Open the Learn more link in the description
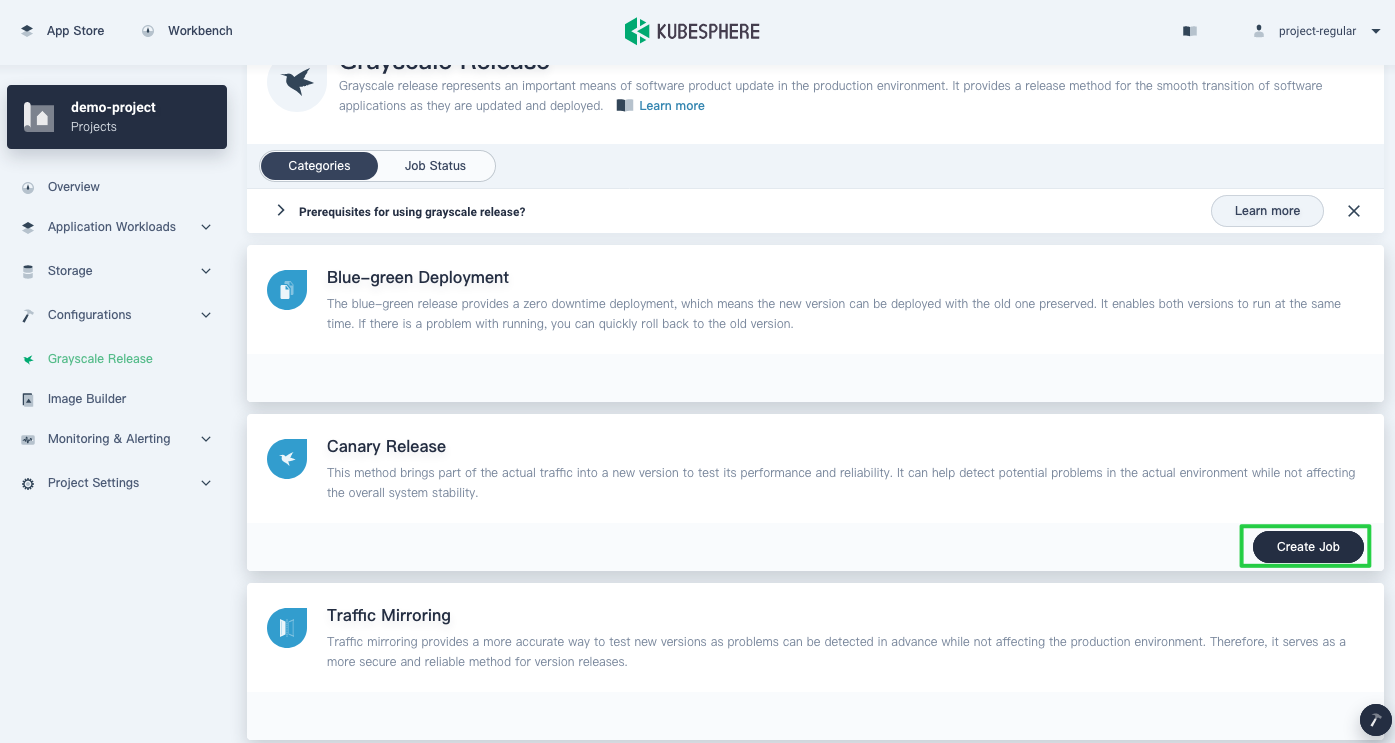Image resolution: width=1395 pixels, height=743 pixels. point(671,105)
